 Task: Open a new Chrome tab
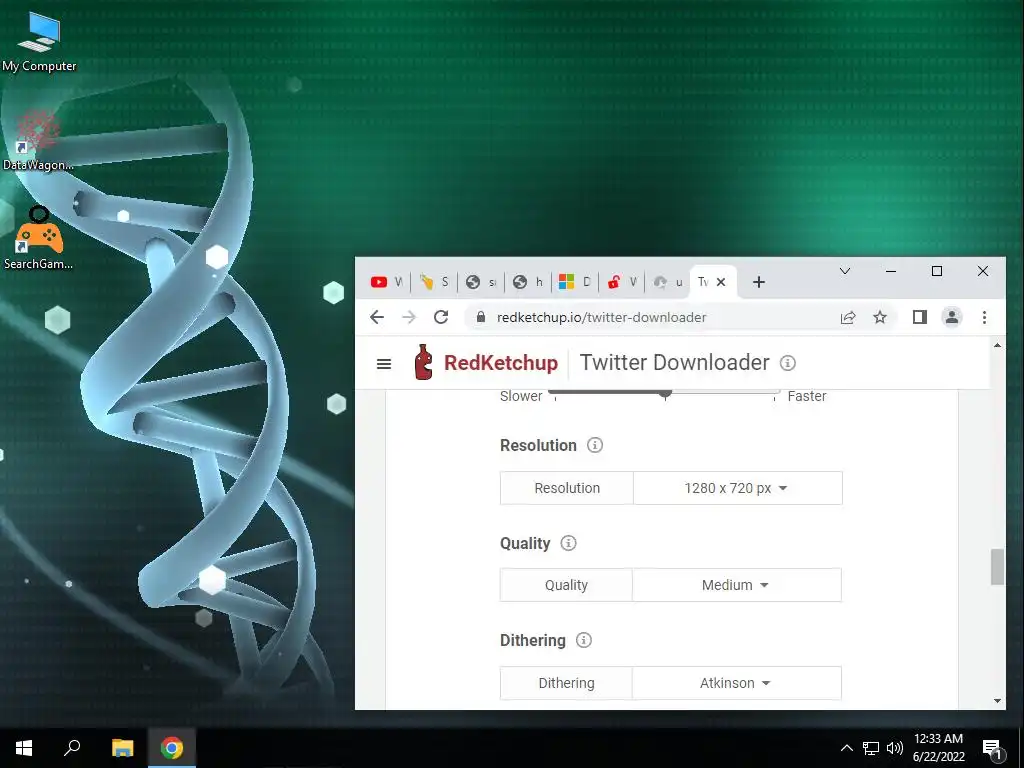click(x=758, y=282)
